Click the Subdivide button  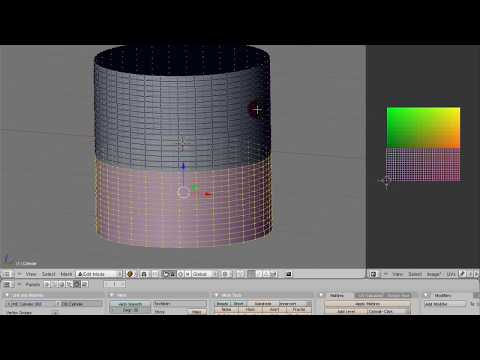coord(263,304)
